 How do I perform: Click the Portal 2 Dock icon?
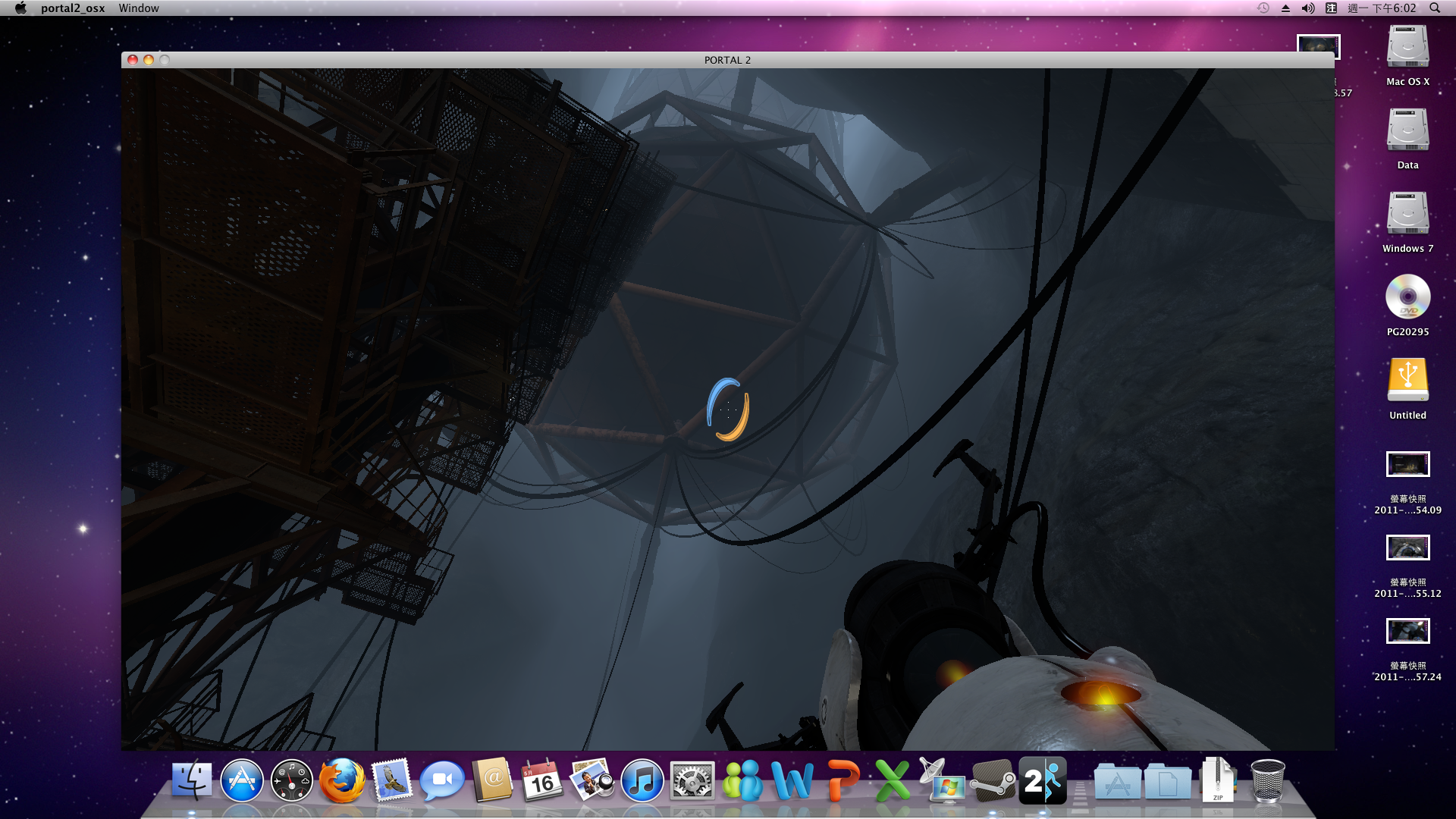[1043, 780]
